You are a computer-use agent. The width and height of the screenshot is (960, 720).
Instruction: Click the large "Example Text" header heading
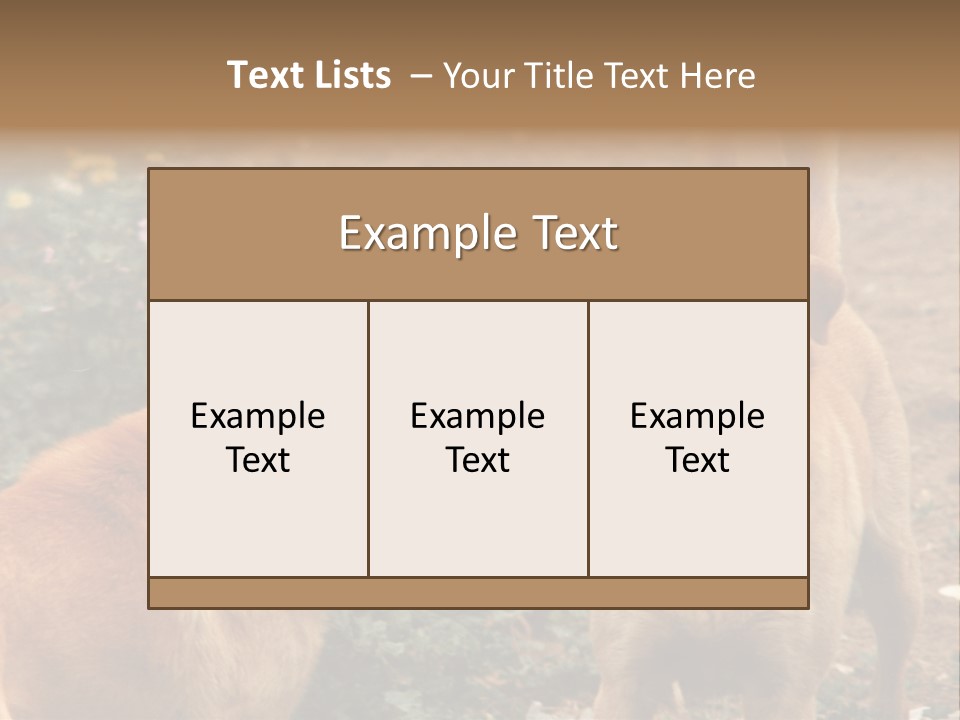(478, 234)
